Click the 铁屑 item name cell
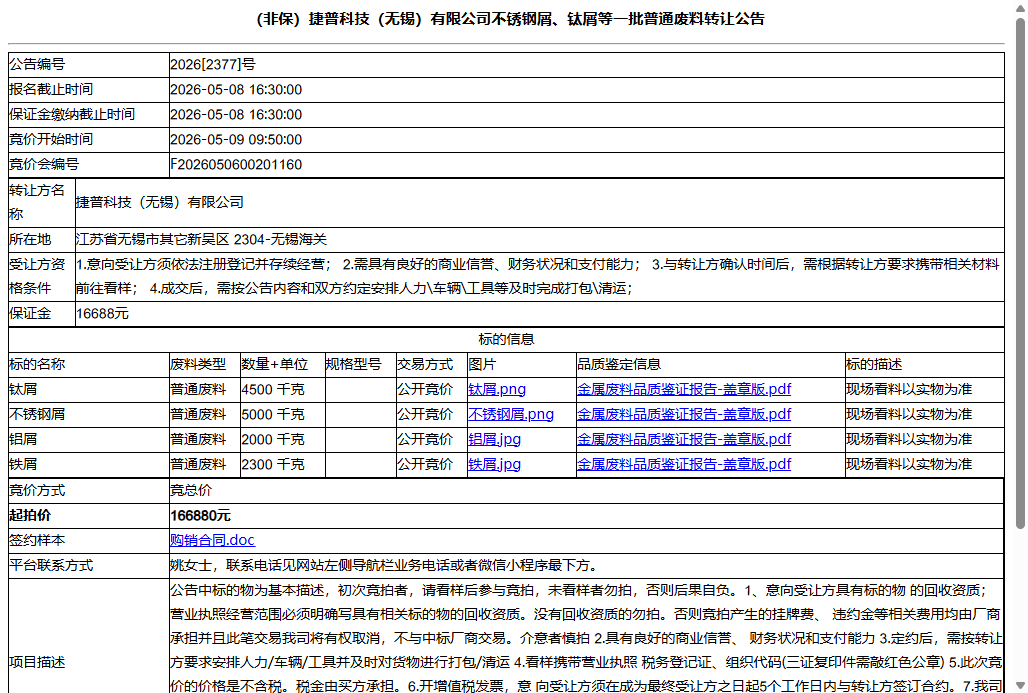The width and height of the screenshot is (1028, 693). coord(89,464)
